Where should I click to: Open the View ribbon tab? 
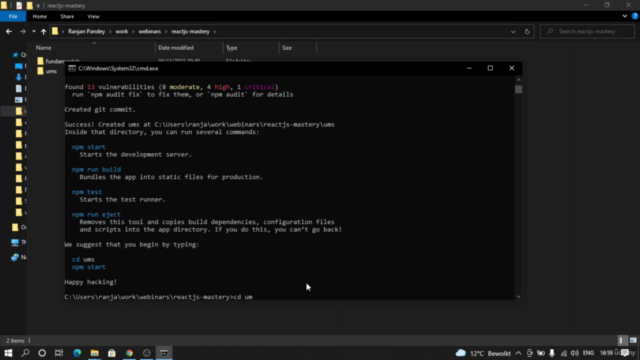coord(93,16)
